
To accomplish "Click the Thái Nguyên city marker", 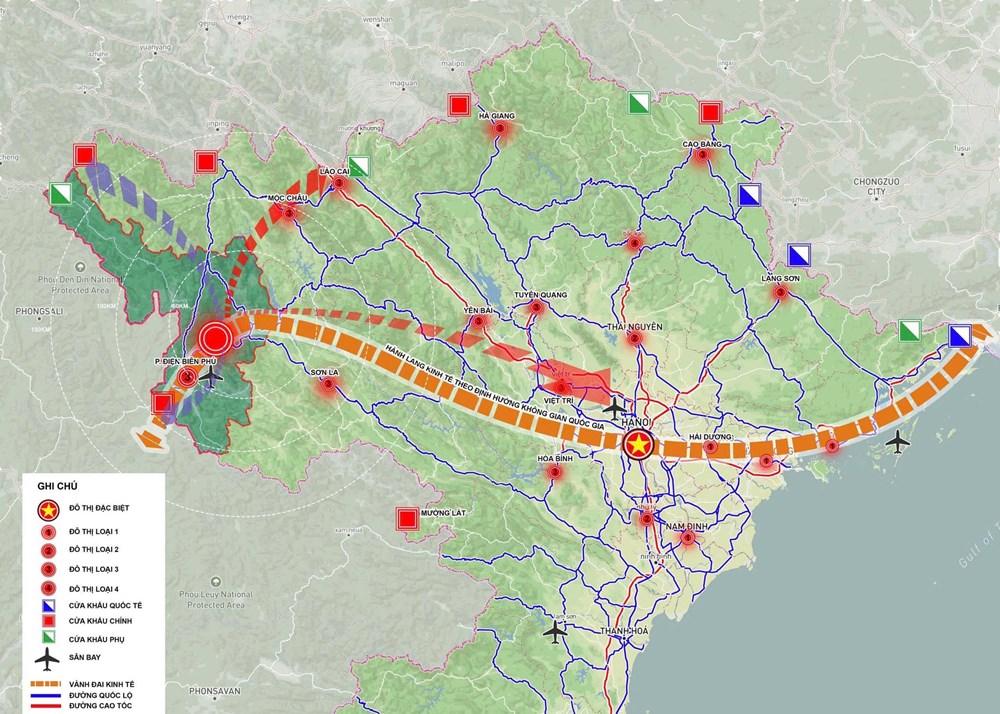I will pyautogui.click(x=635, y=339).
